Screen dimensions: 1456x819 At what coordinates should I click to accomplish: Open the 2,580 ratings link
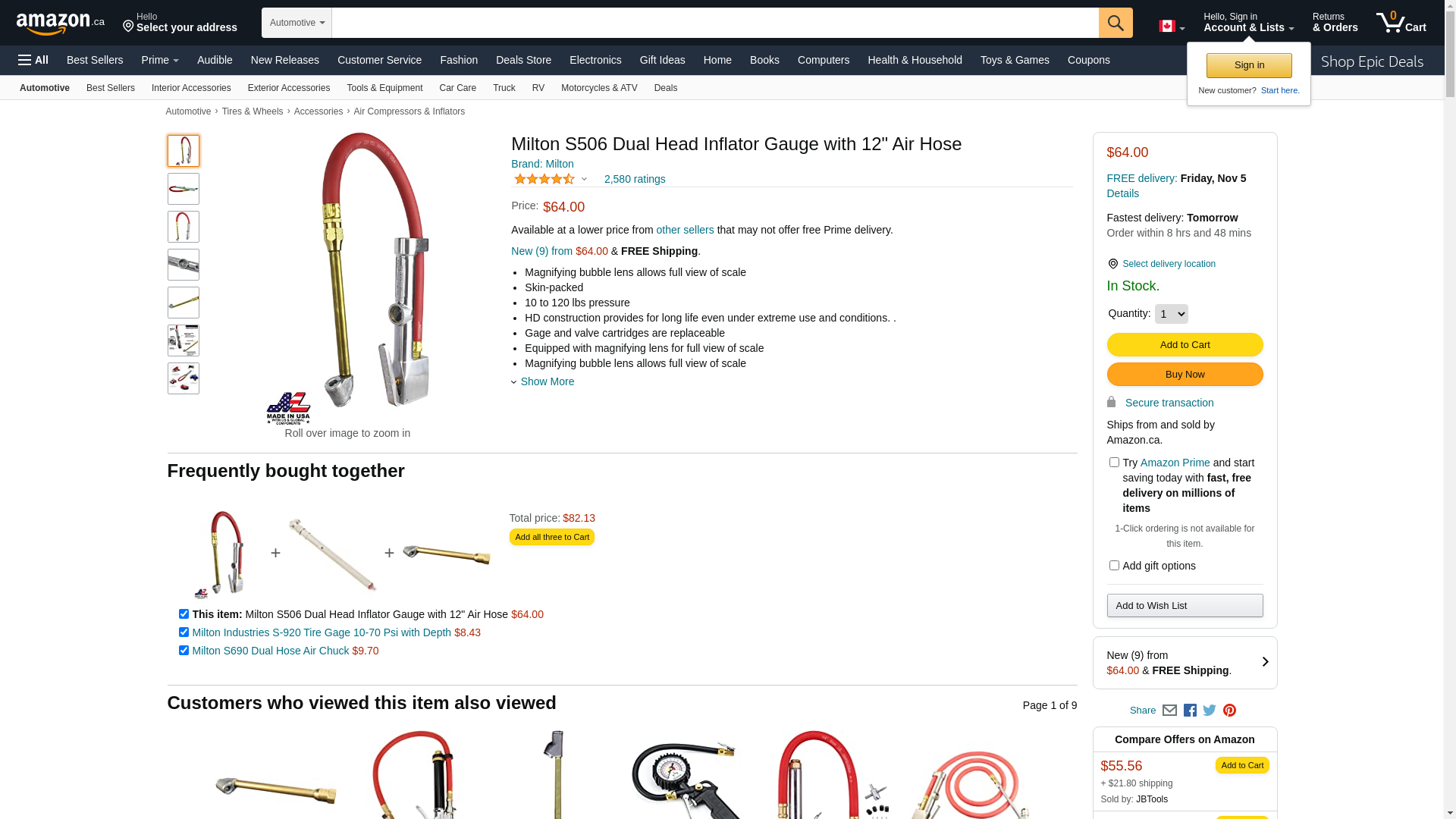click(635, 180)
